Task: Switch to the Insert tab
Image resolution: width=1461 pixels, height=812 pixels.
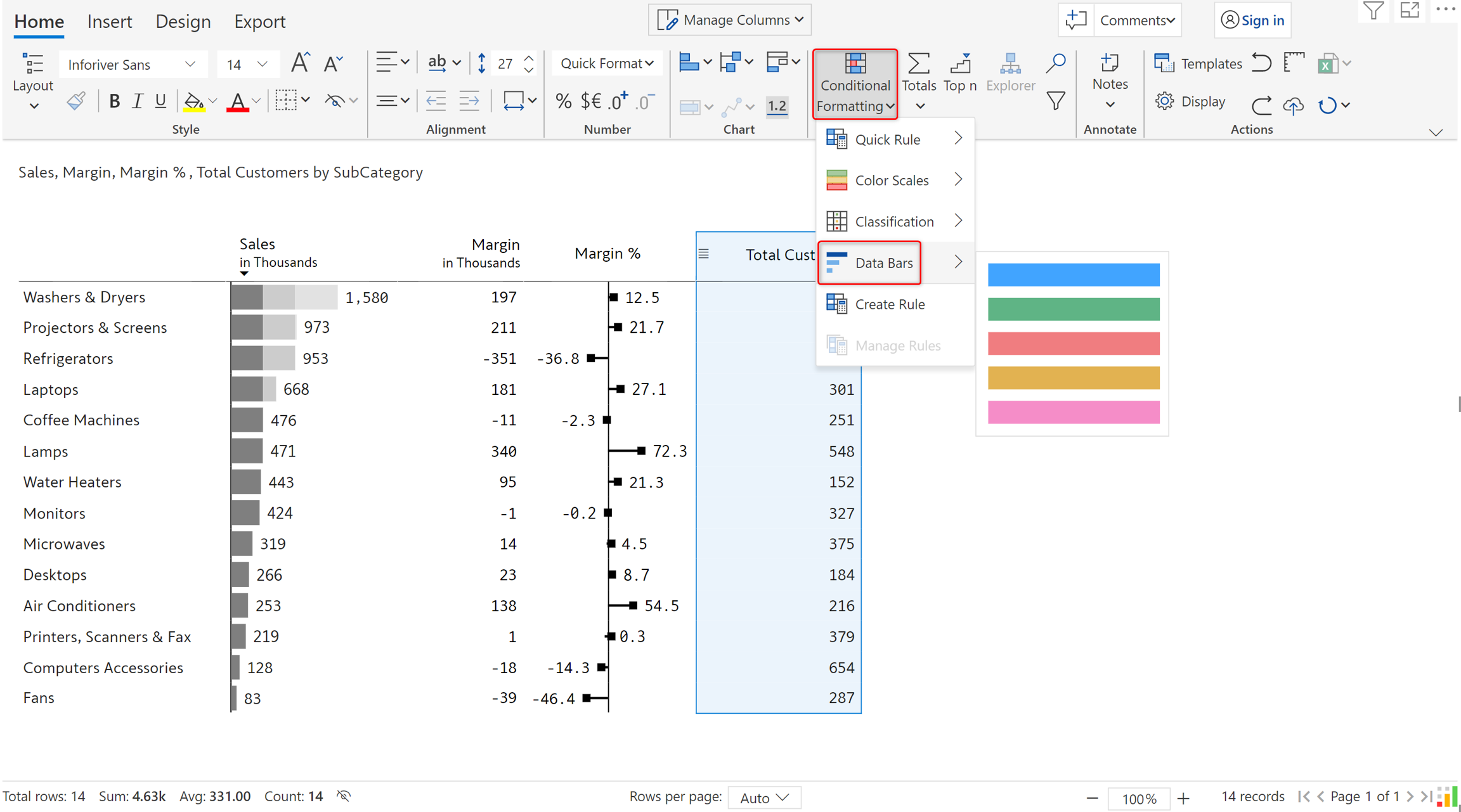Action: (110, 22)
